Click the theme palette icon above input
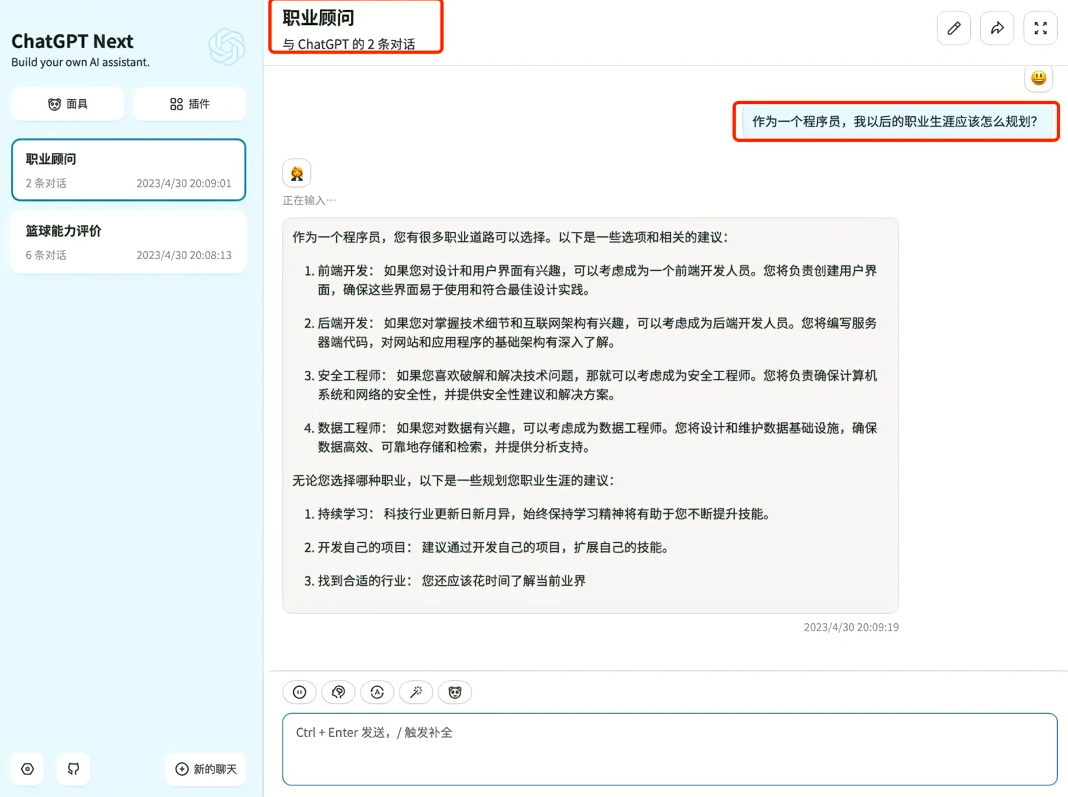1068x797 pixels. point(339,692)
